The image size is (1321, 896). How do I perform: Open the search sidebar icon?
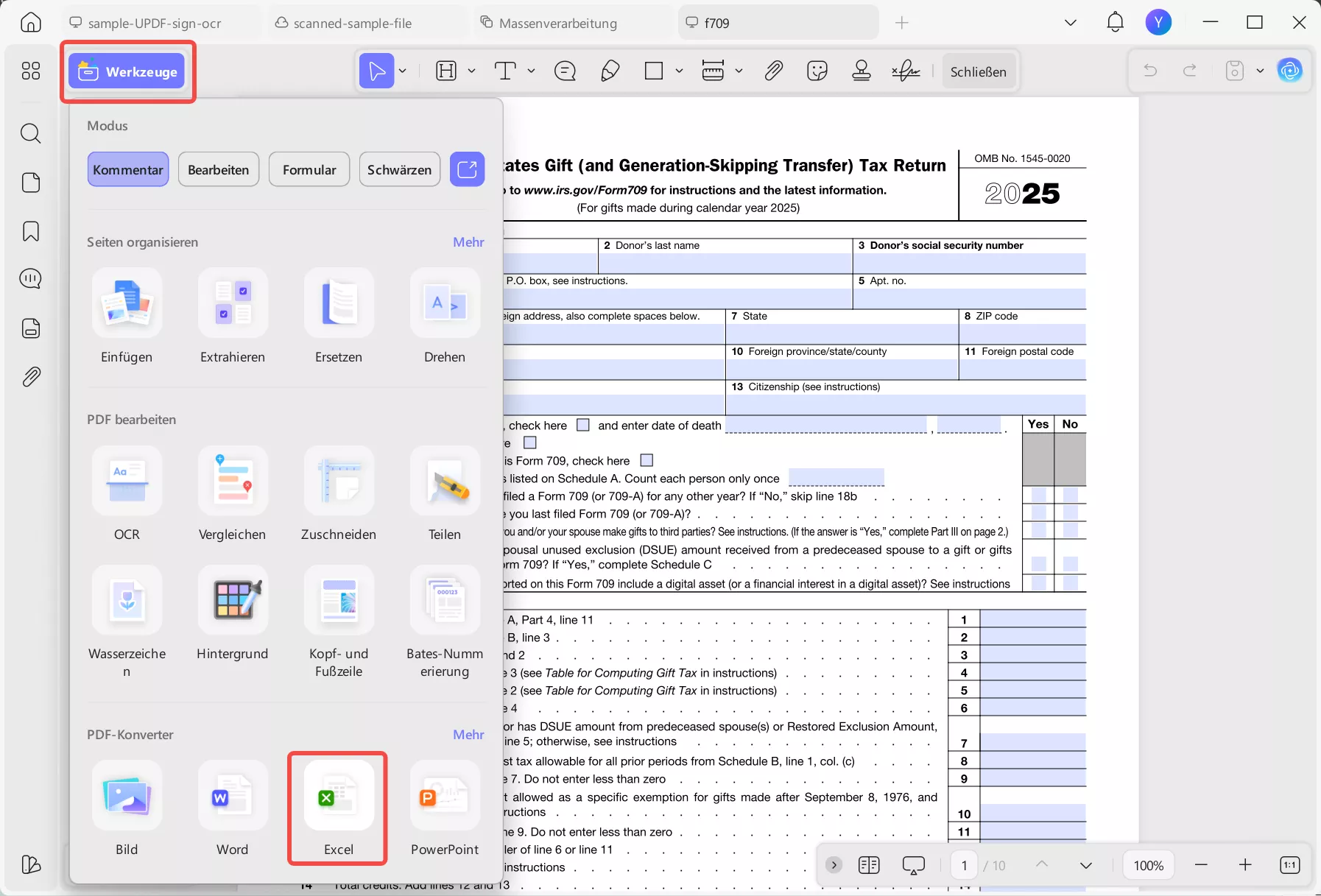click(31, 133)
